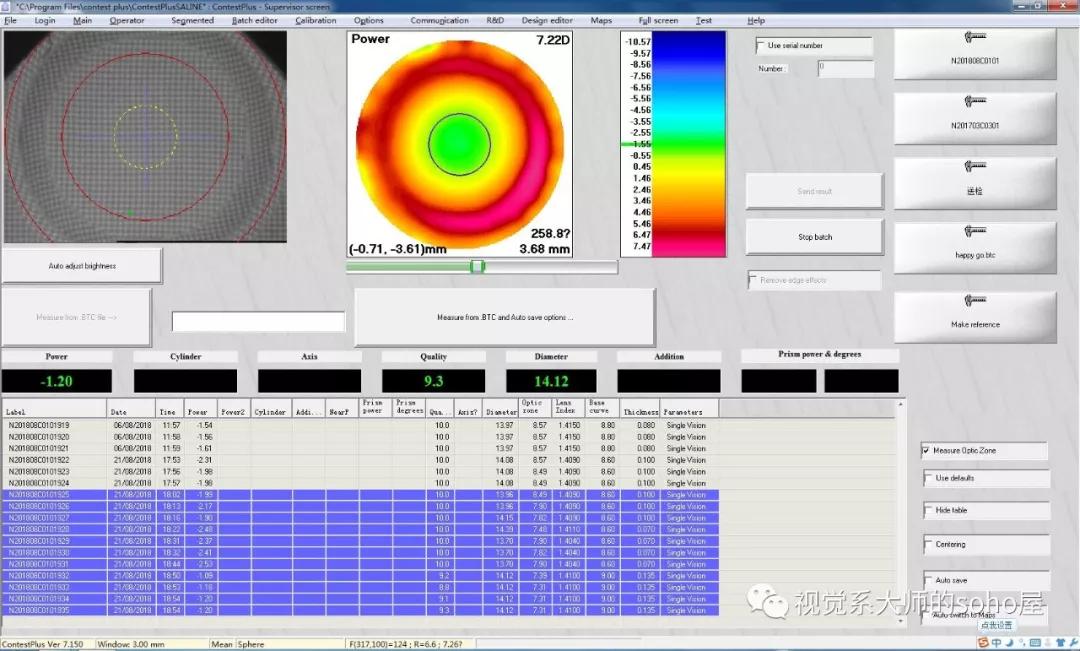
Task: Open the Batch editor menu
Action: coord(255,20)
